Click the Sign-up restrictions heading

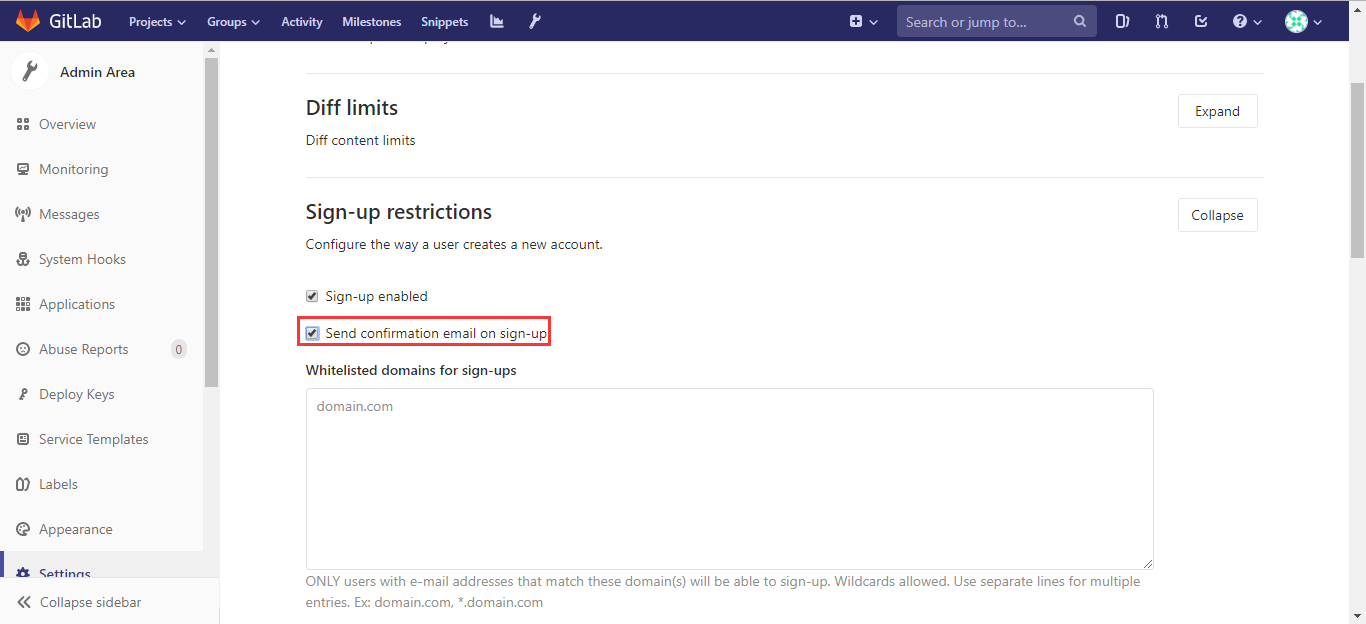(x=399, y=212)
